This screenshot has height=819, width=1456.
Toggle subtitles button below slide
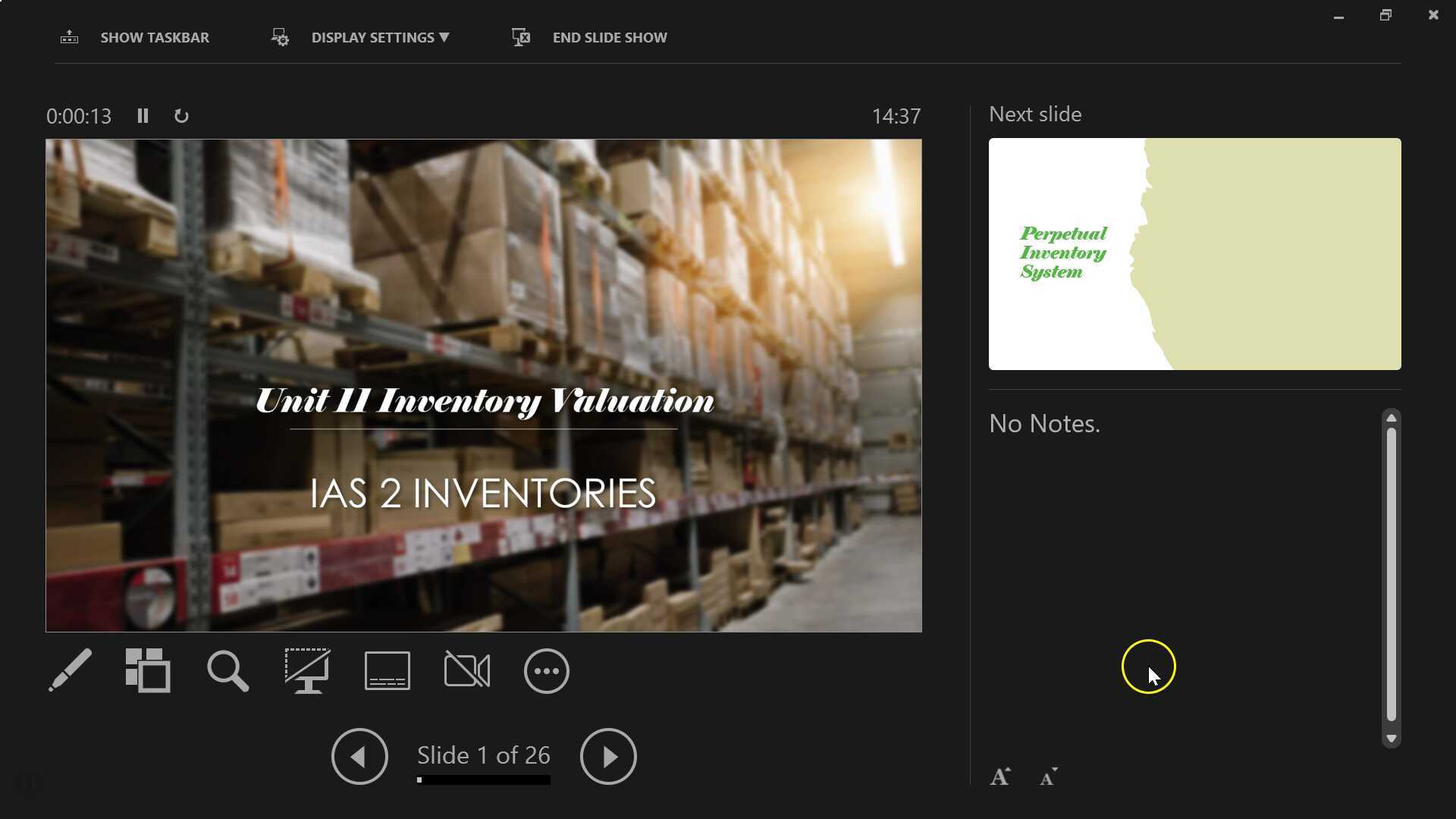388,670
